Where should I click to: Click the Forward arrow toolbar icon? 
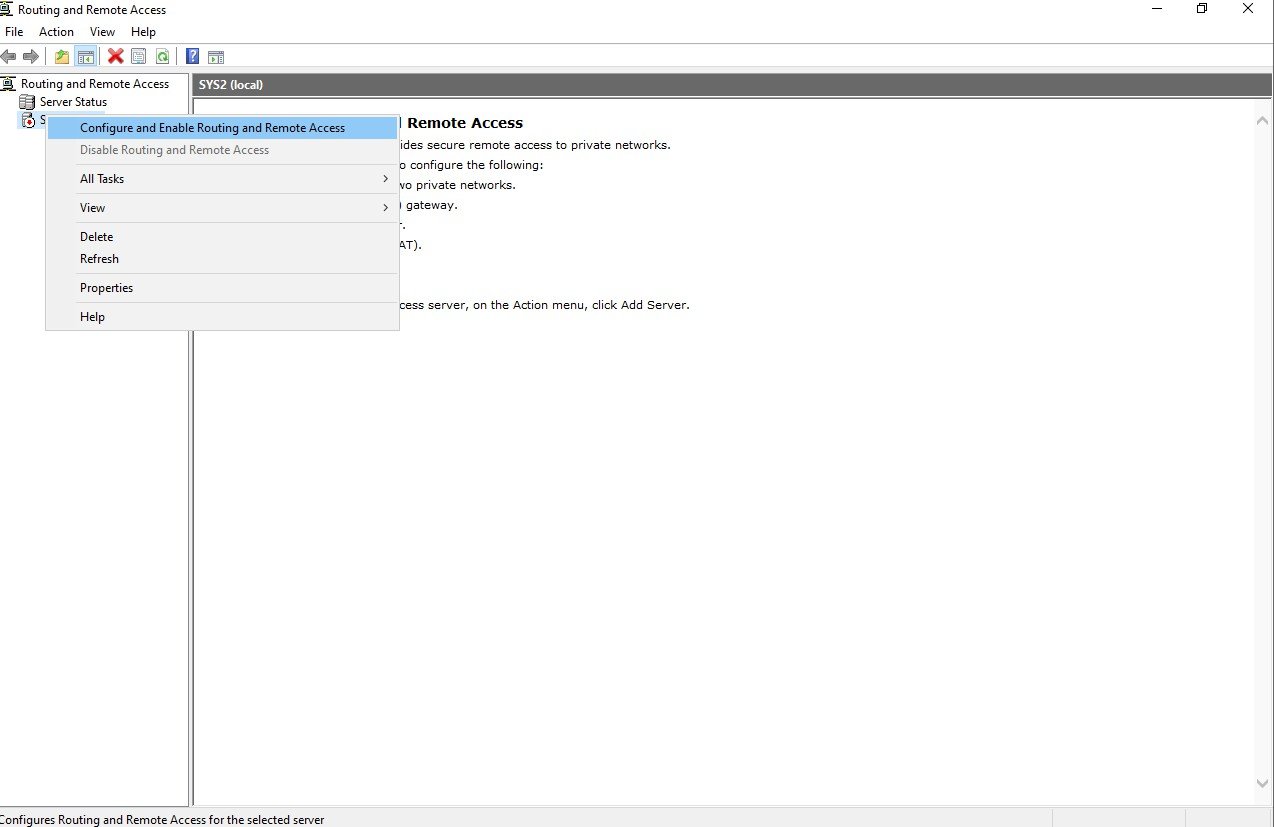pyautogui.click(x=31, y=56)
